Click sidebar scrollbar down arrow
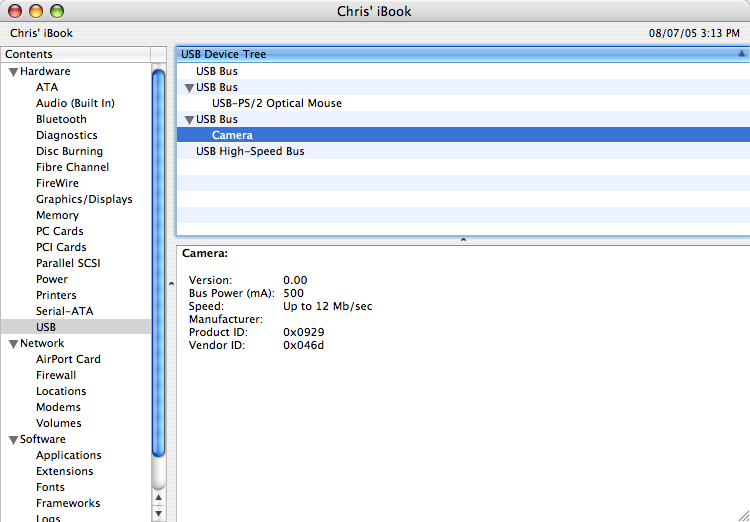 click(158, 513)
